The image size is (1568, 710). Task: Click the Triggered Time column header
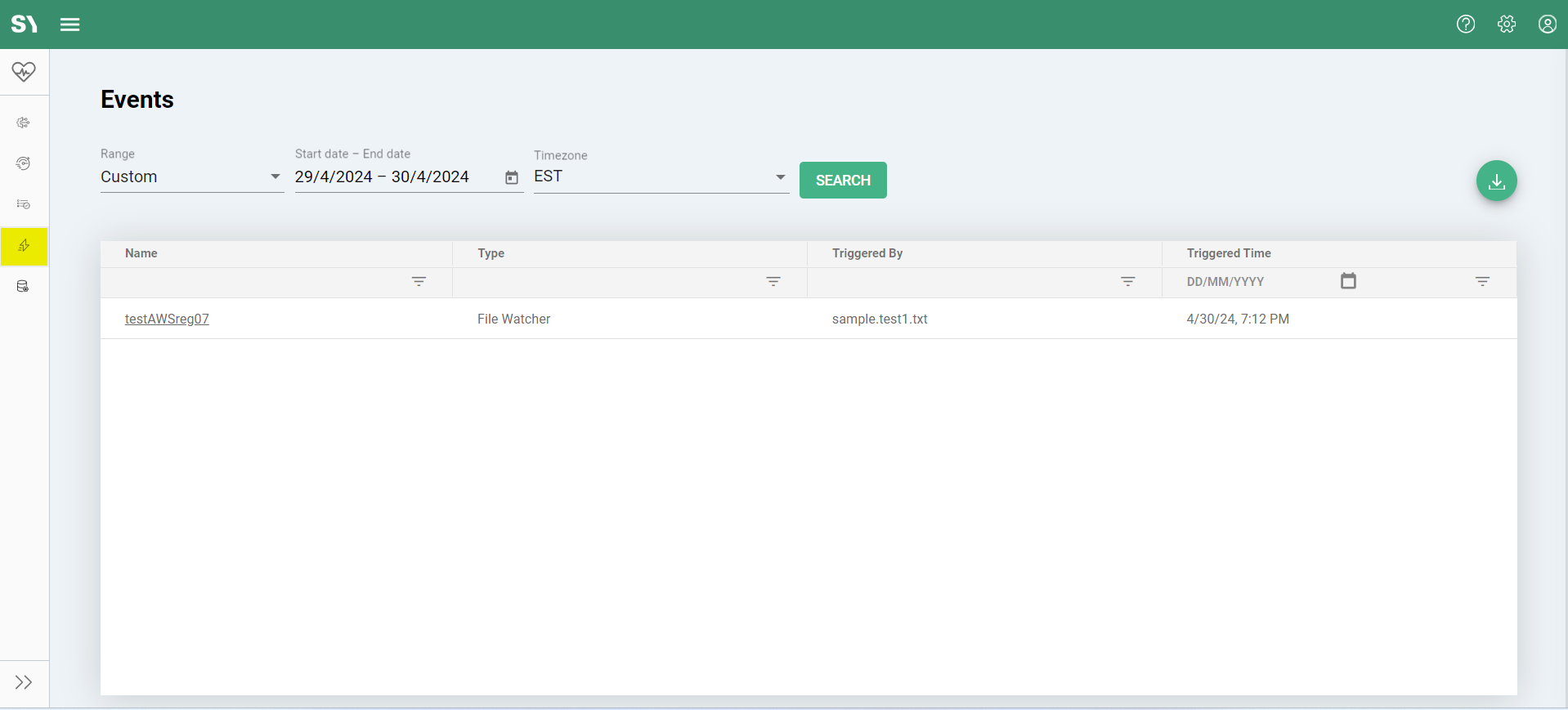(x=1229, y=253)
